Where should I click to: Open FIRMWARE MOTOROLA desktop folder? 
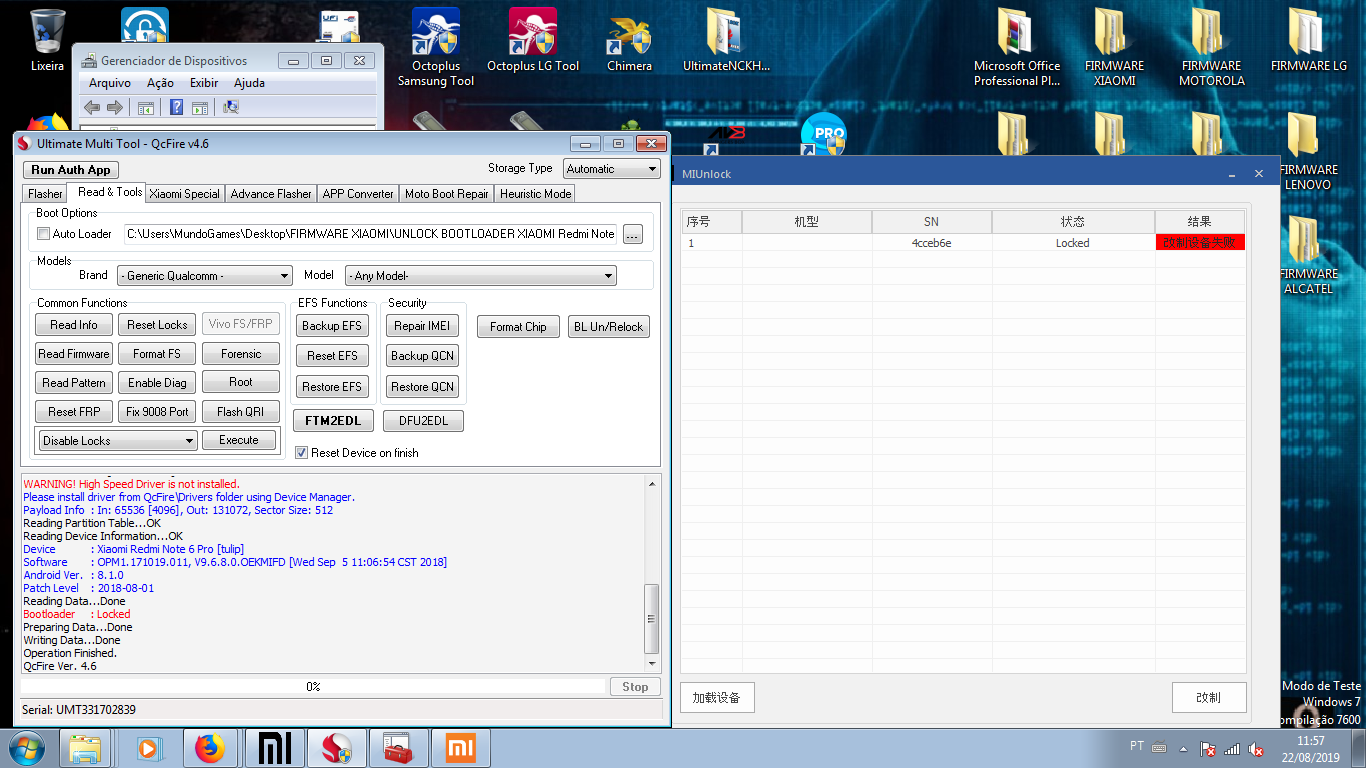(x=1211, y=47)
